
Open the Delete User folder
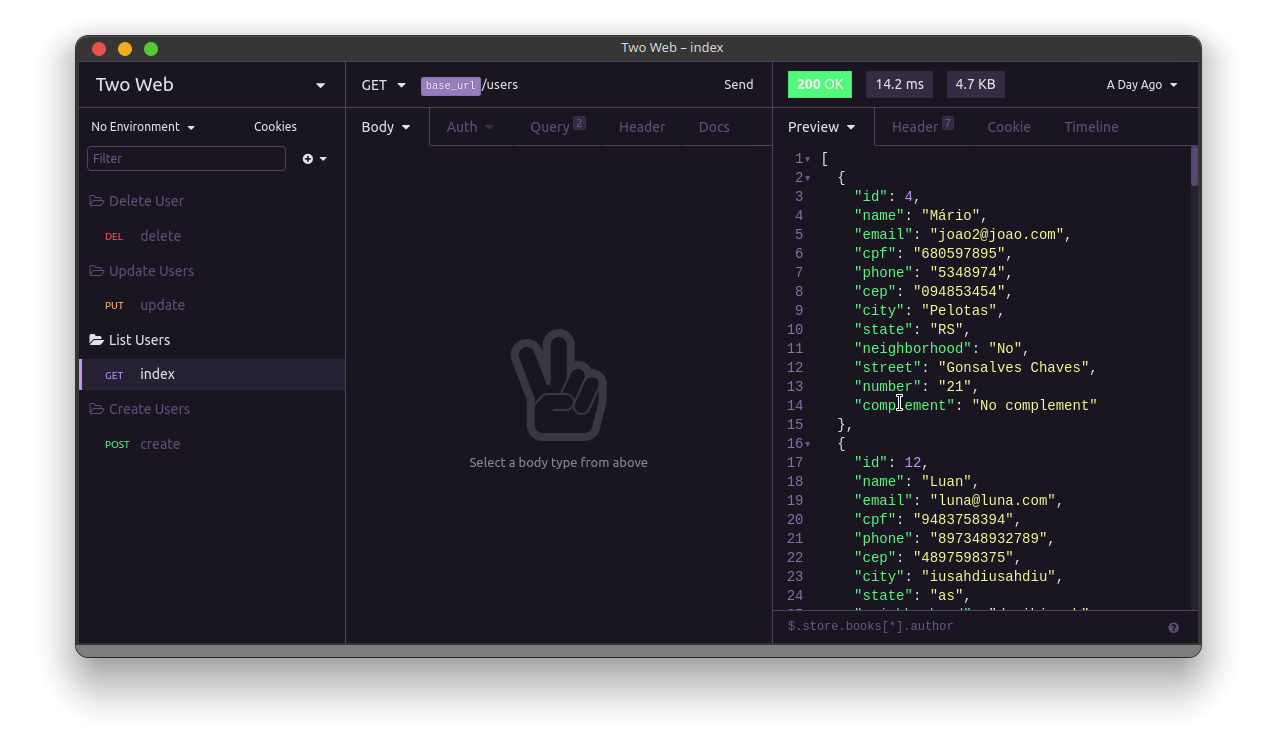(146, 201)
